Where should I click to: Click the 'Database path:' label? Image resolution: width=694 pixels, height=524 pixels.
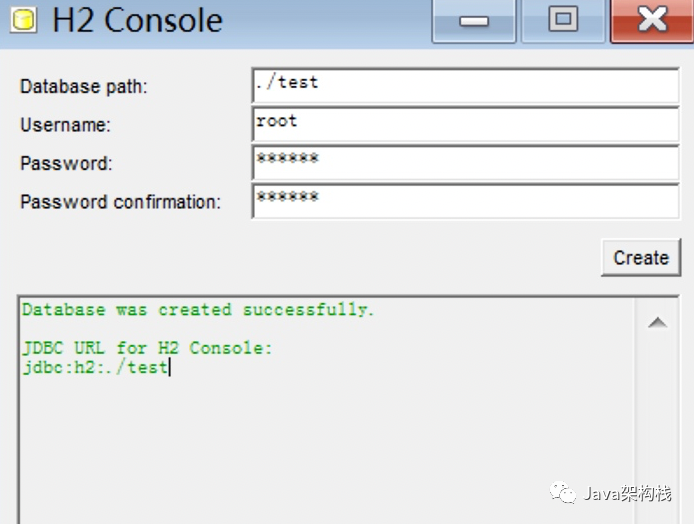tap(84, 87)
